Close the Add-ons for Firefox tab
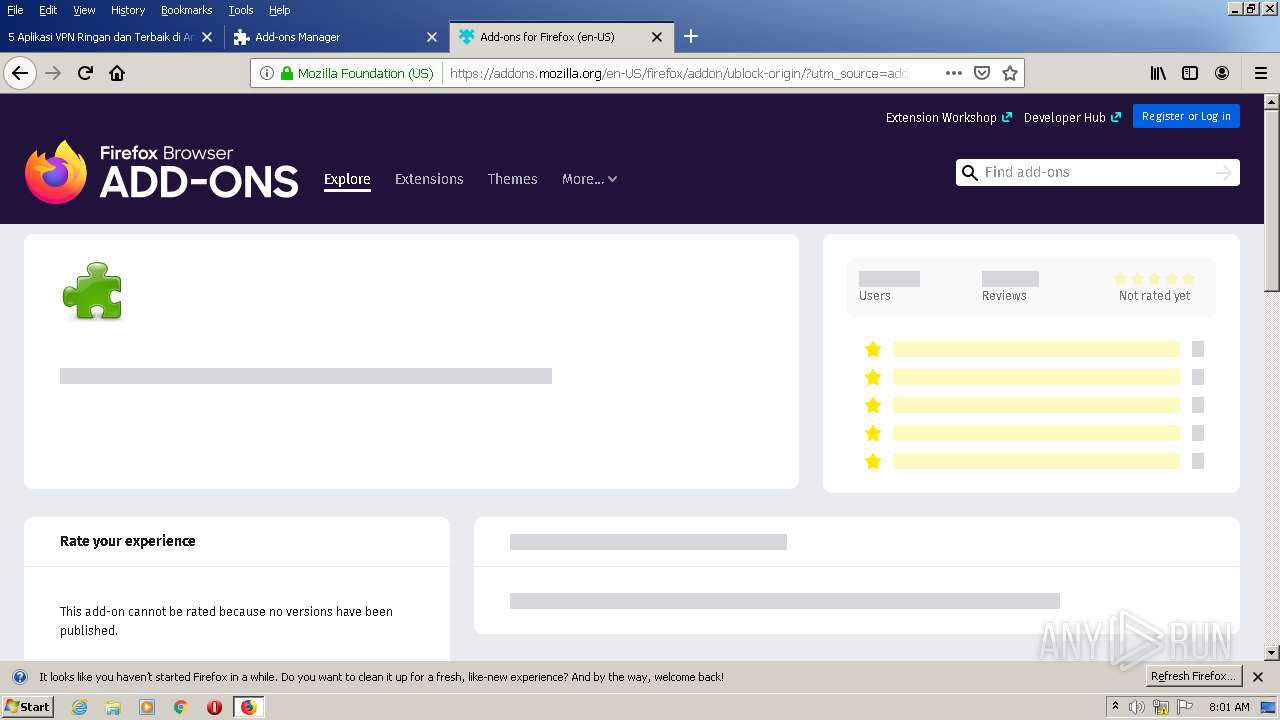Viewport: 1280px width, 720px height. tap(657, 37)
